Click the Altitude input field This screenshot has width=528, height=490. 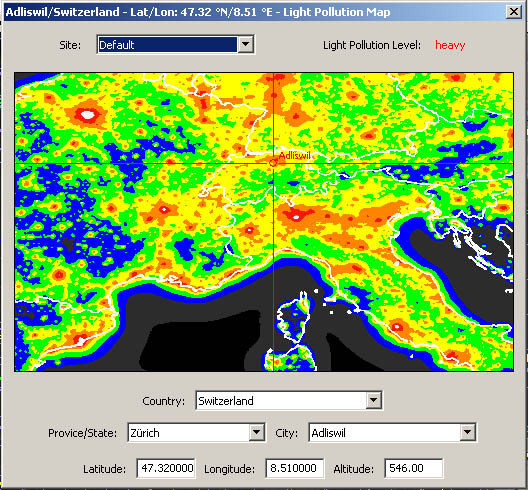414,468
